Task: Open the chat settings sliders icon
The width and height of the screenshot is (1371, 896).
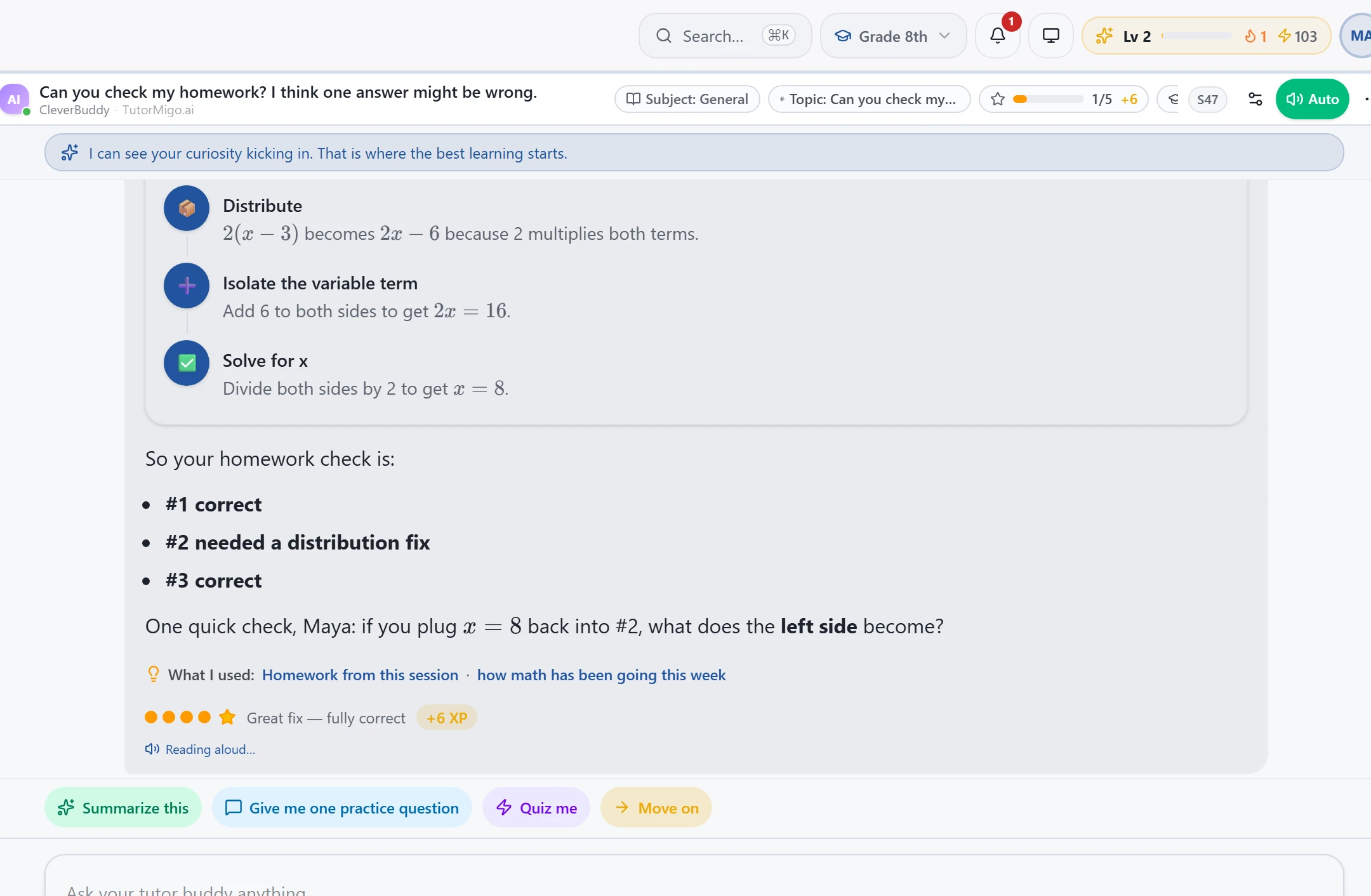Action: [x=1255, y=99]
